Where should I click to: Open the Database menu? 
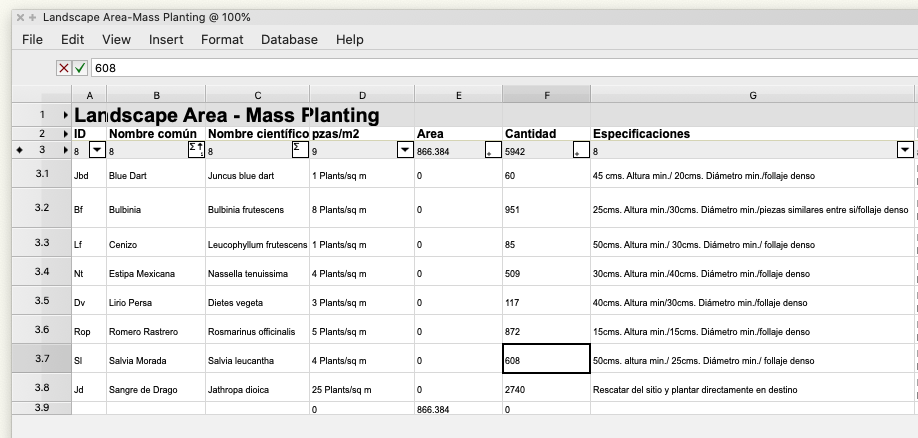289,40
